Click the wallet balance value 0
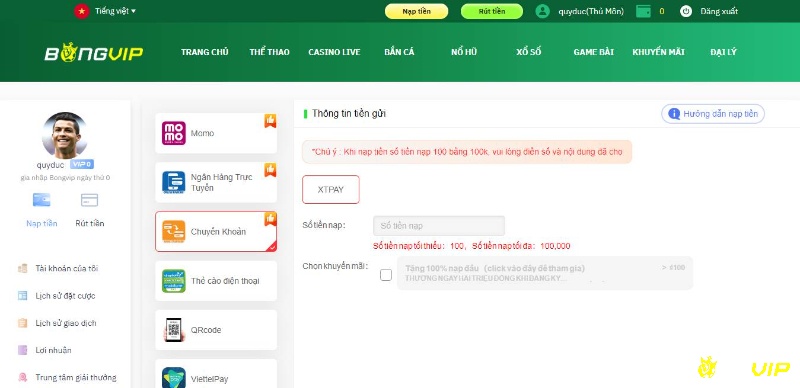800x388 pixels. pos(662,11)
